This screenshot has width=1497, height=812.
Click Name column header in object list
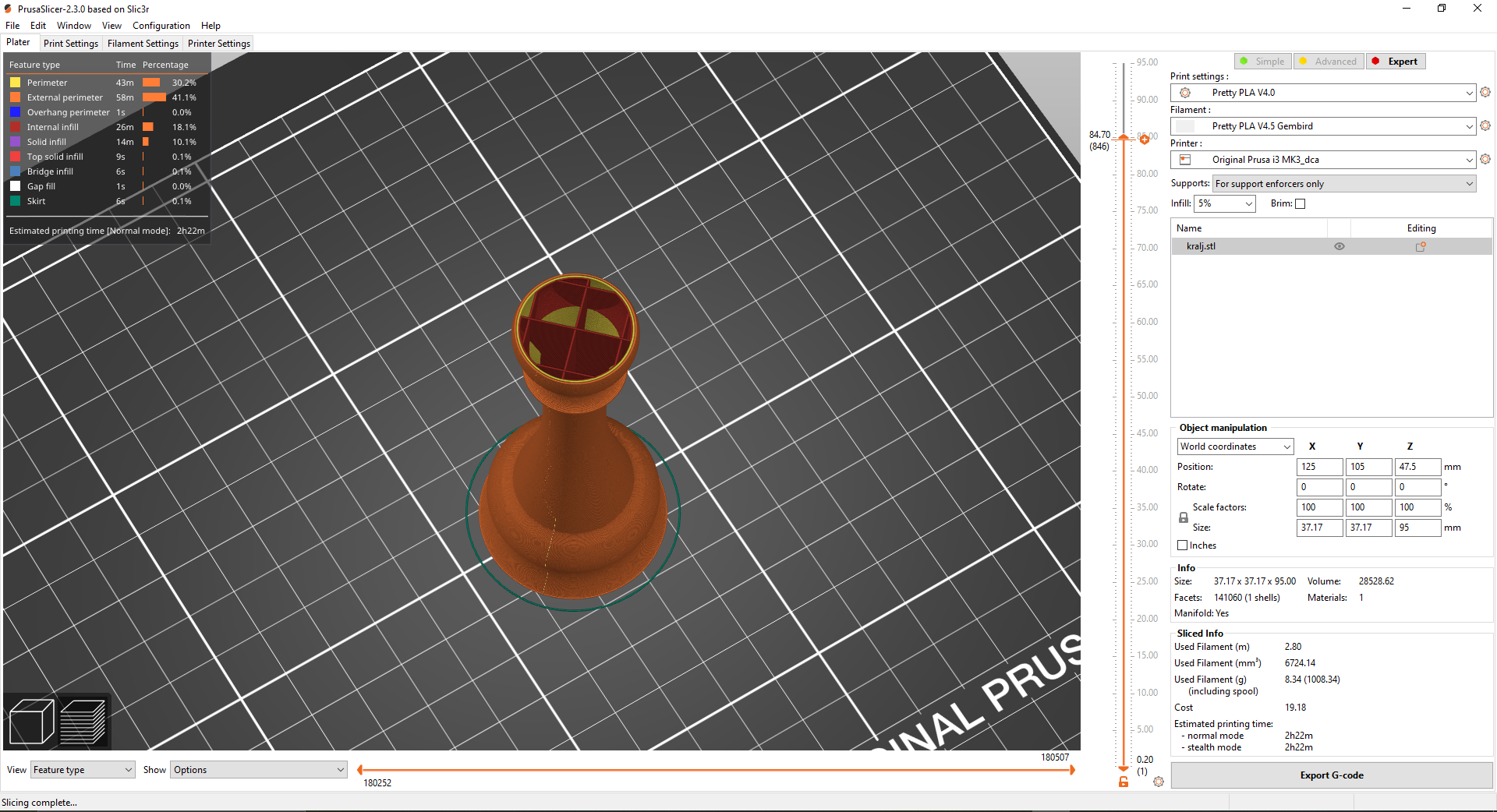1249,228
